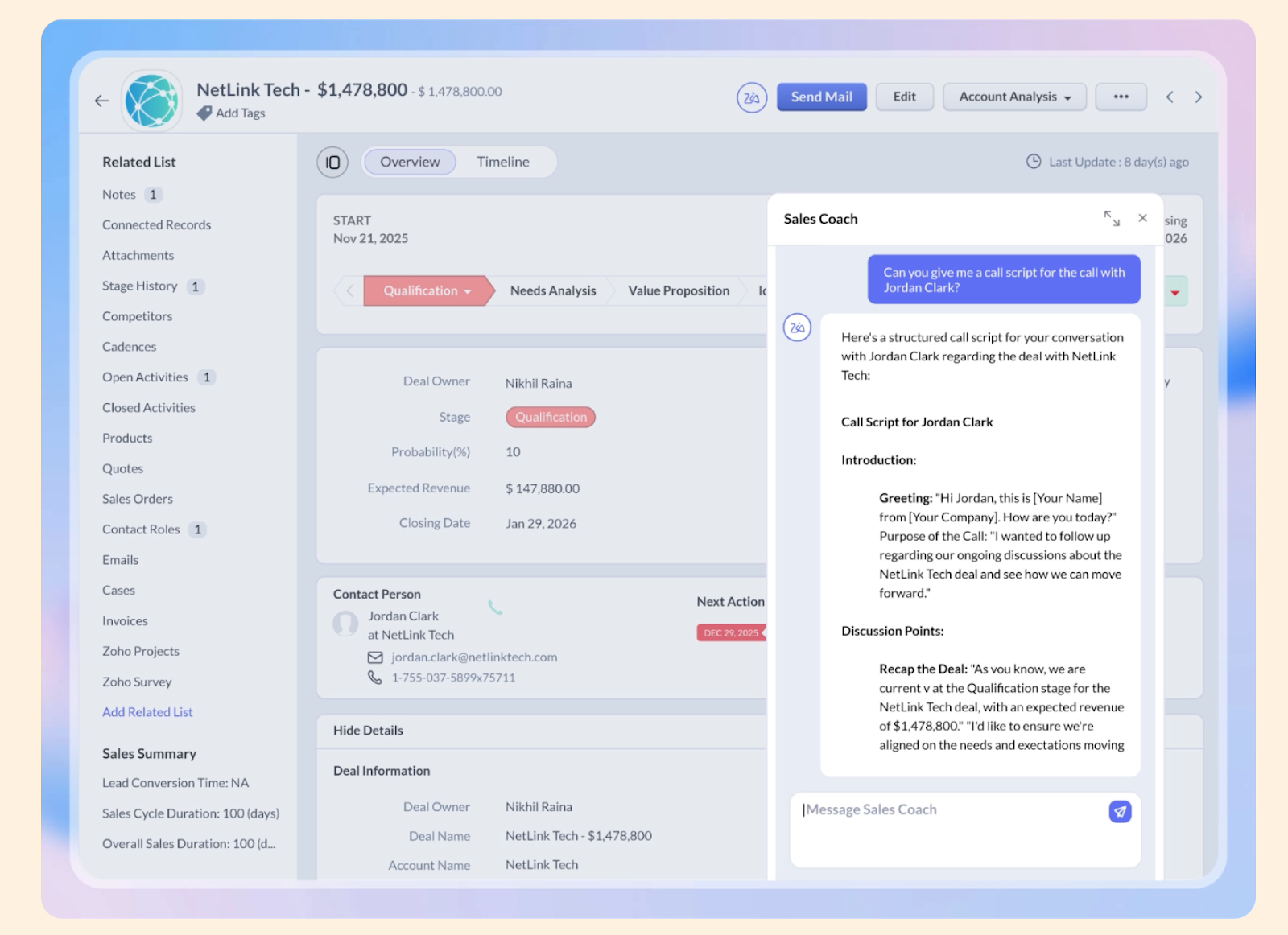Open Notes related list
Image resolution: width=1288 pixels, height=935 pixels.
pos(118,195)
